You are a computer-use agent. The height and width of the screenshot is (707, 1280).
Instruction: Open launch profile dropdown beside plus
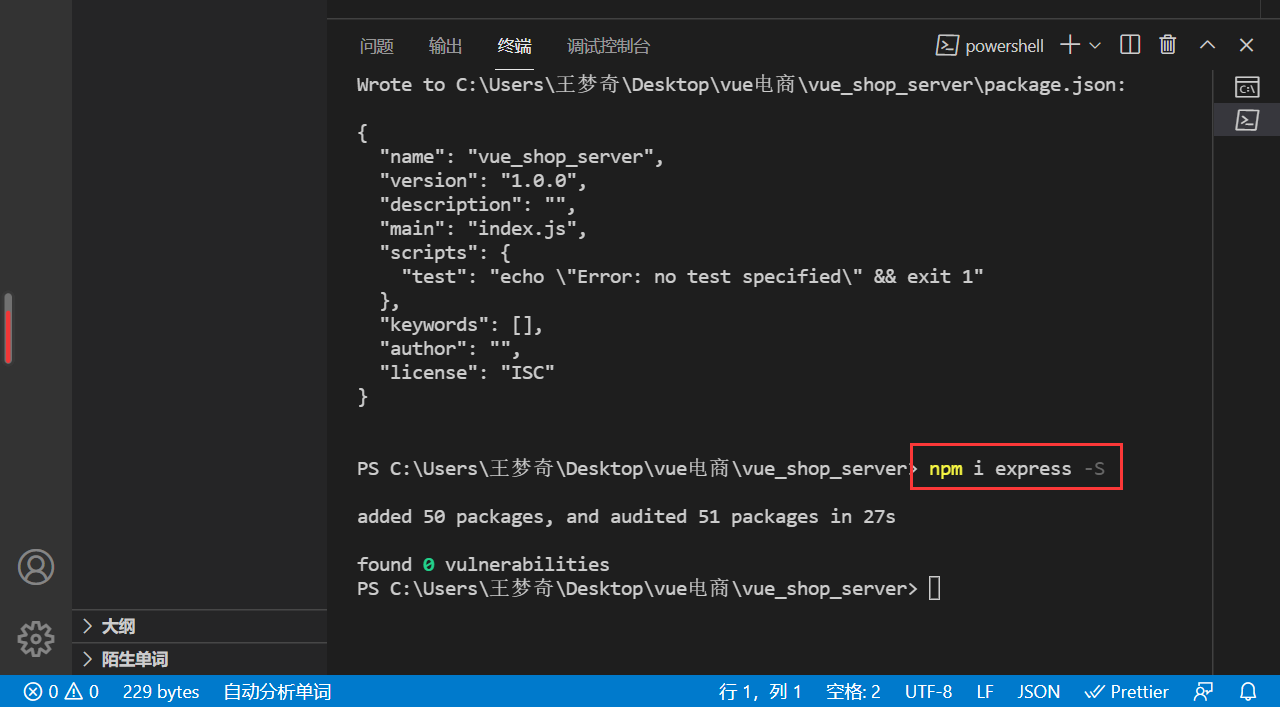point(1095,45)
